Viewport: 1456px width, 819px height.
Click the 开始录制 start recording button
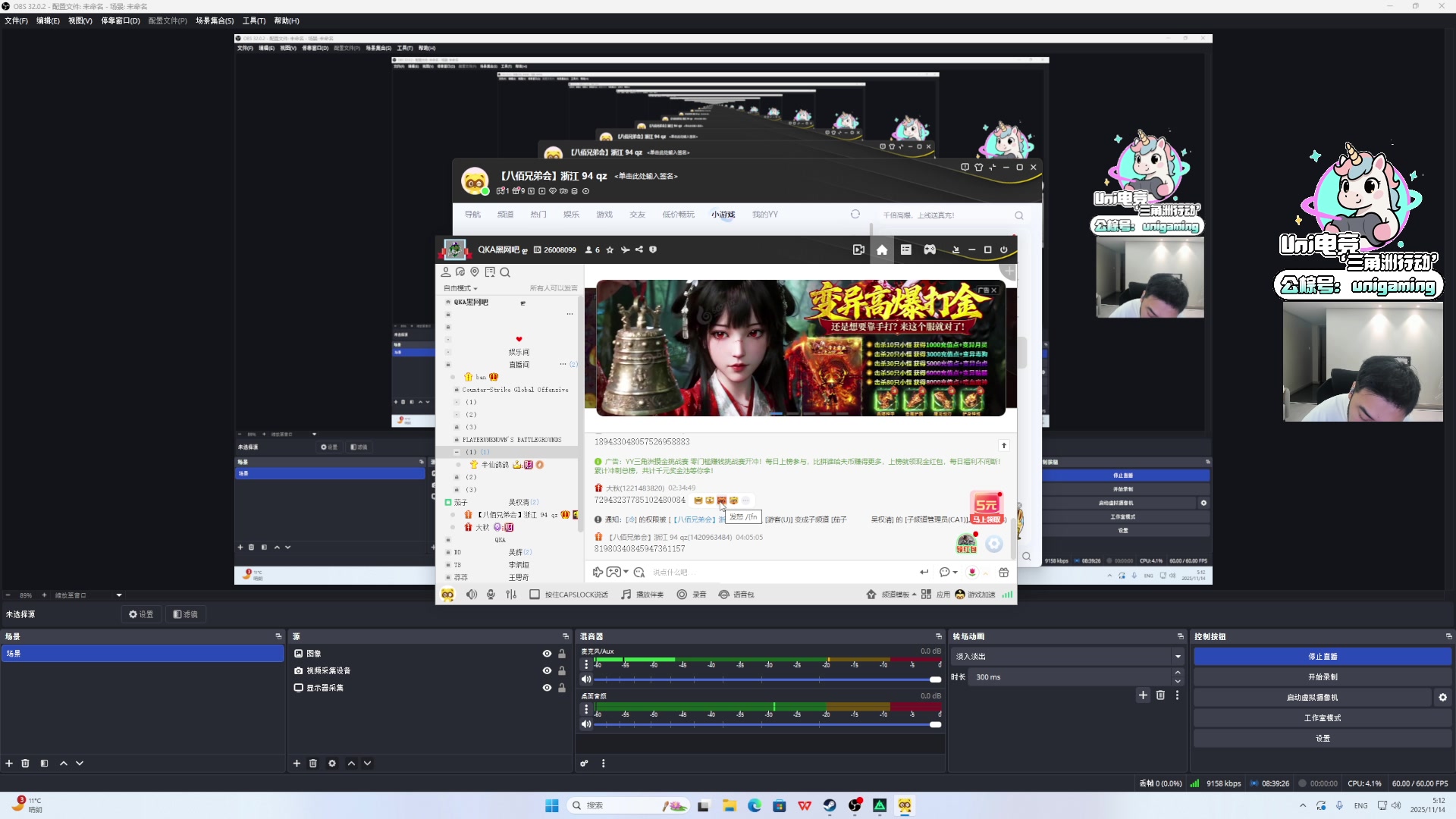1323,676
